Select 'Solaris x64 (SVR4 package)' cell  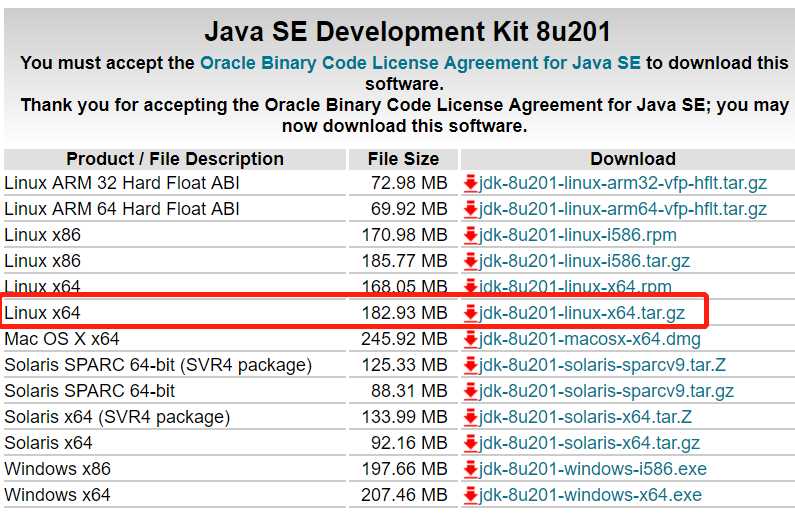[x=117, y=417]
